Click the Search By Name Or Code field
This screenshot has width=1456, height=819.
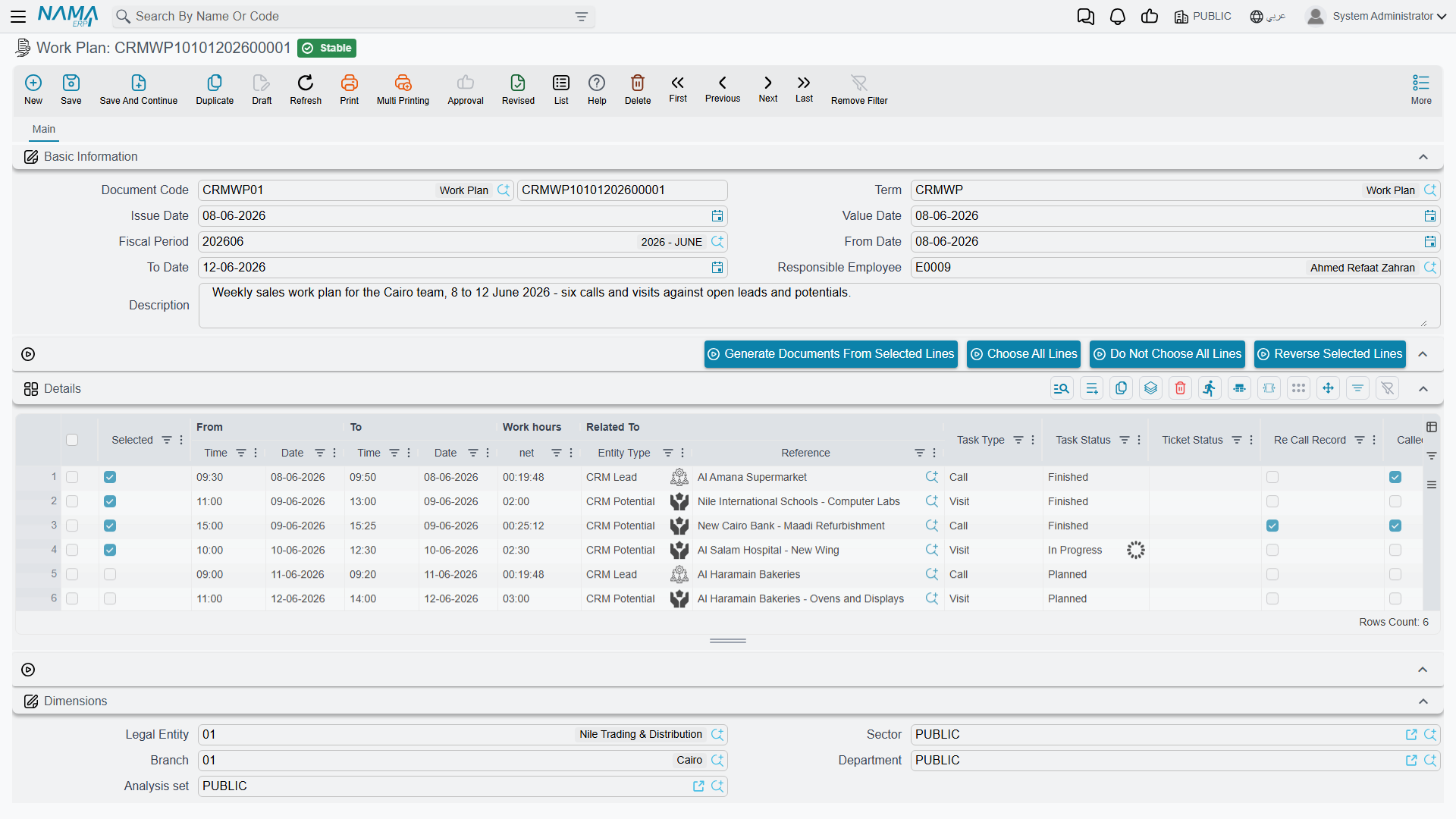353,17
